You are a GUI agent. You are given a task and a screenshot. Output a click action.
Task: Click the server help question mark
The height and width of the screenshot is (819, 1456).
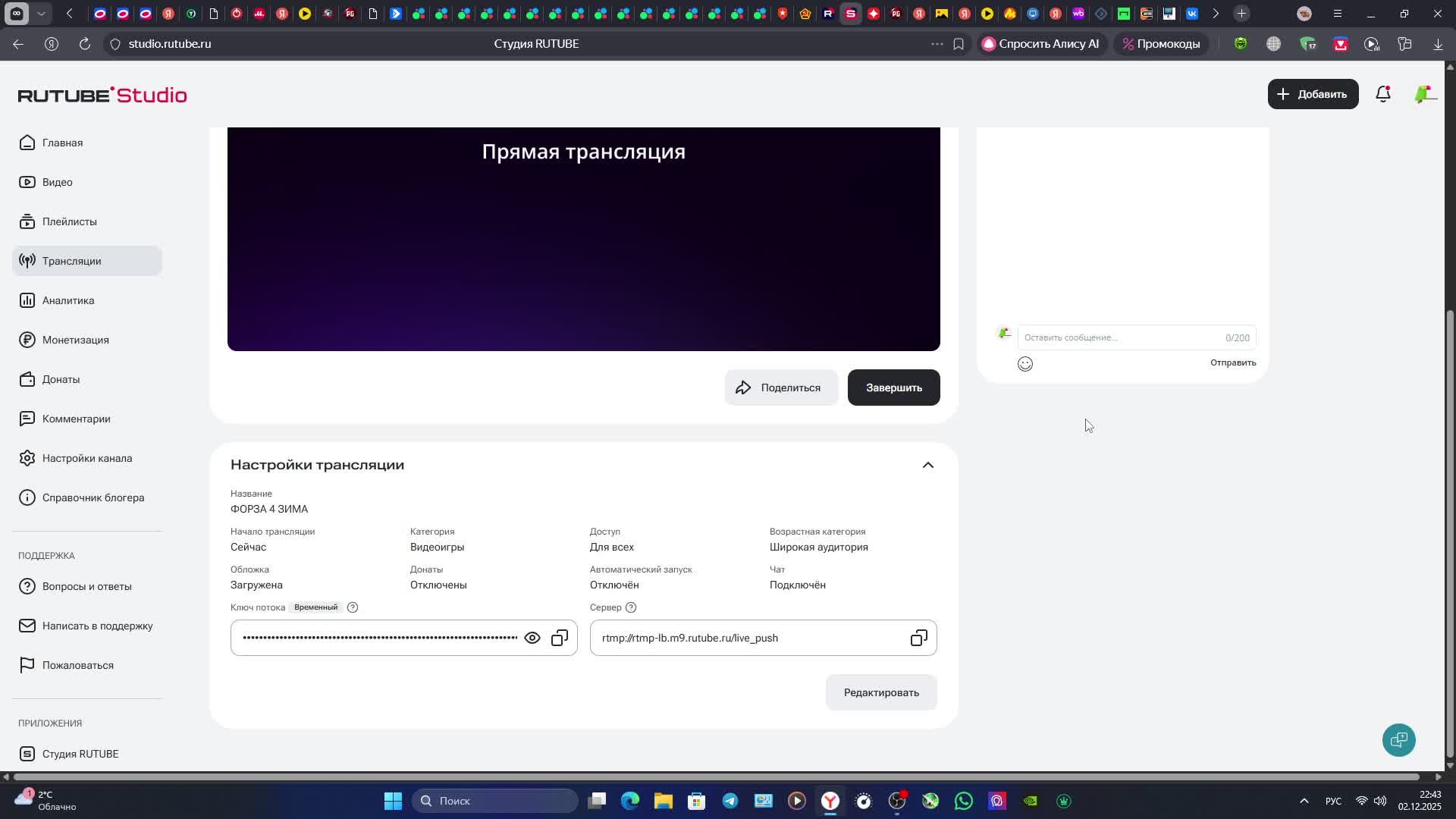pyautogui.click(x=631, y=607)
